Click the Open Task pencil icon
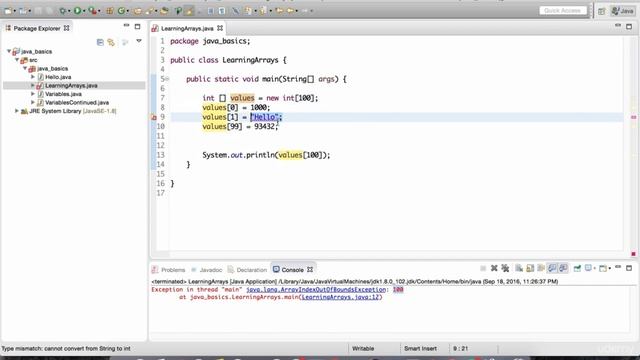Image resolution: width=640 pixels, height=360 pixels. click(150, 11)
